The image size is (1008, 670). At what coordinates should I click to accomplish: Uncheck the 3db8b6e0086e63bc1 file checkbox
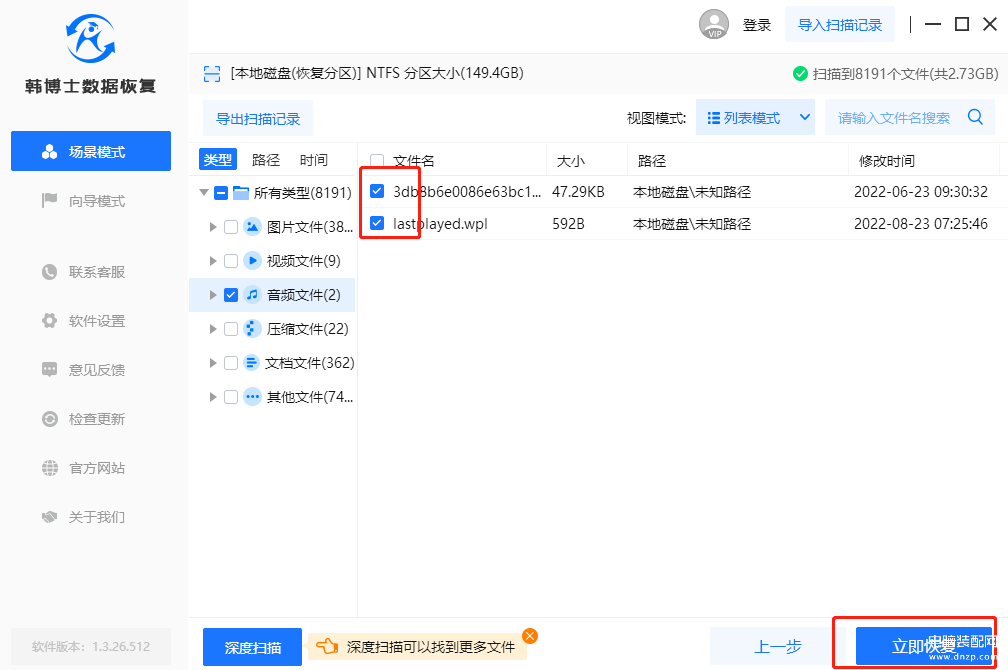click(377, 191)
